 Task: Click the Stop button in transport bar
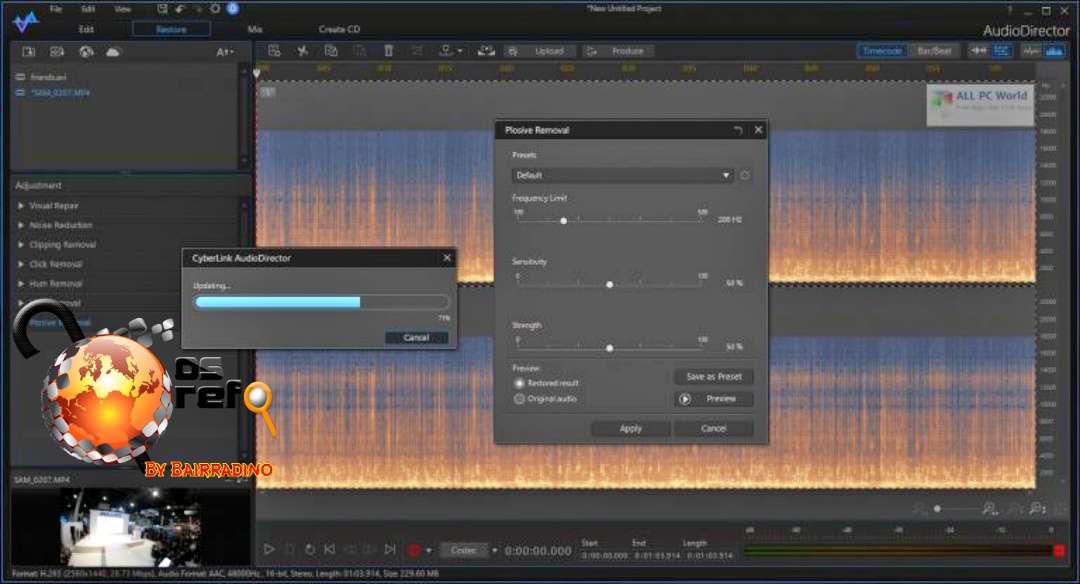[290, 550]
